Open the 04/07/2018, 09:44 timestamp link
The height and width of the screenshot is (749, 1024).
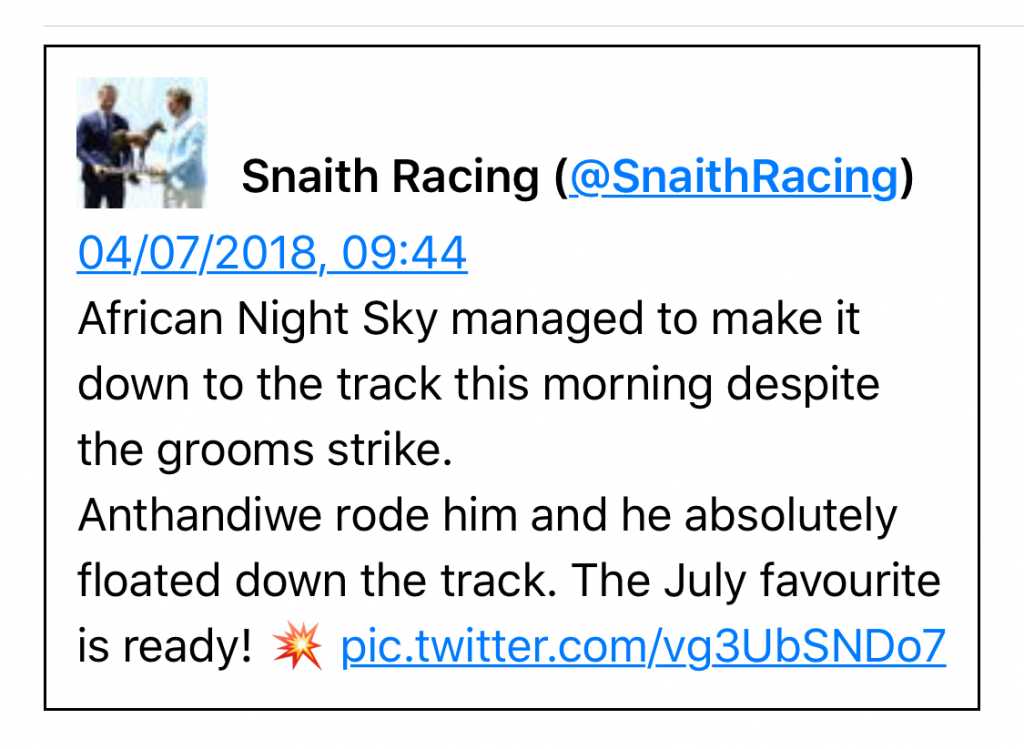tap(272, 254)
